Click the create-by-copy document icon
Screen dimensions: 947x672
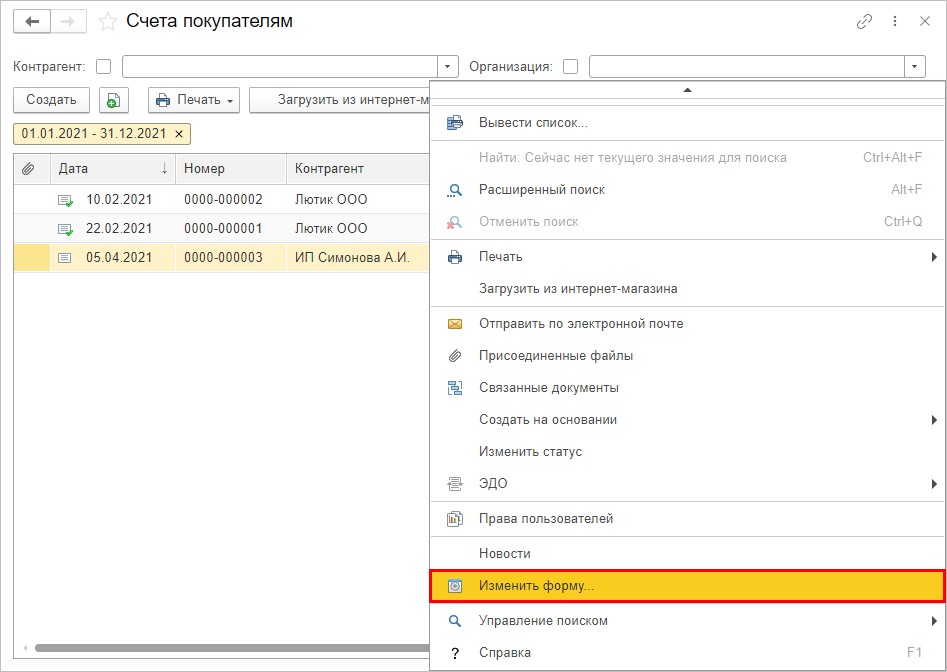[114, 100]
